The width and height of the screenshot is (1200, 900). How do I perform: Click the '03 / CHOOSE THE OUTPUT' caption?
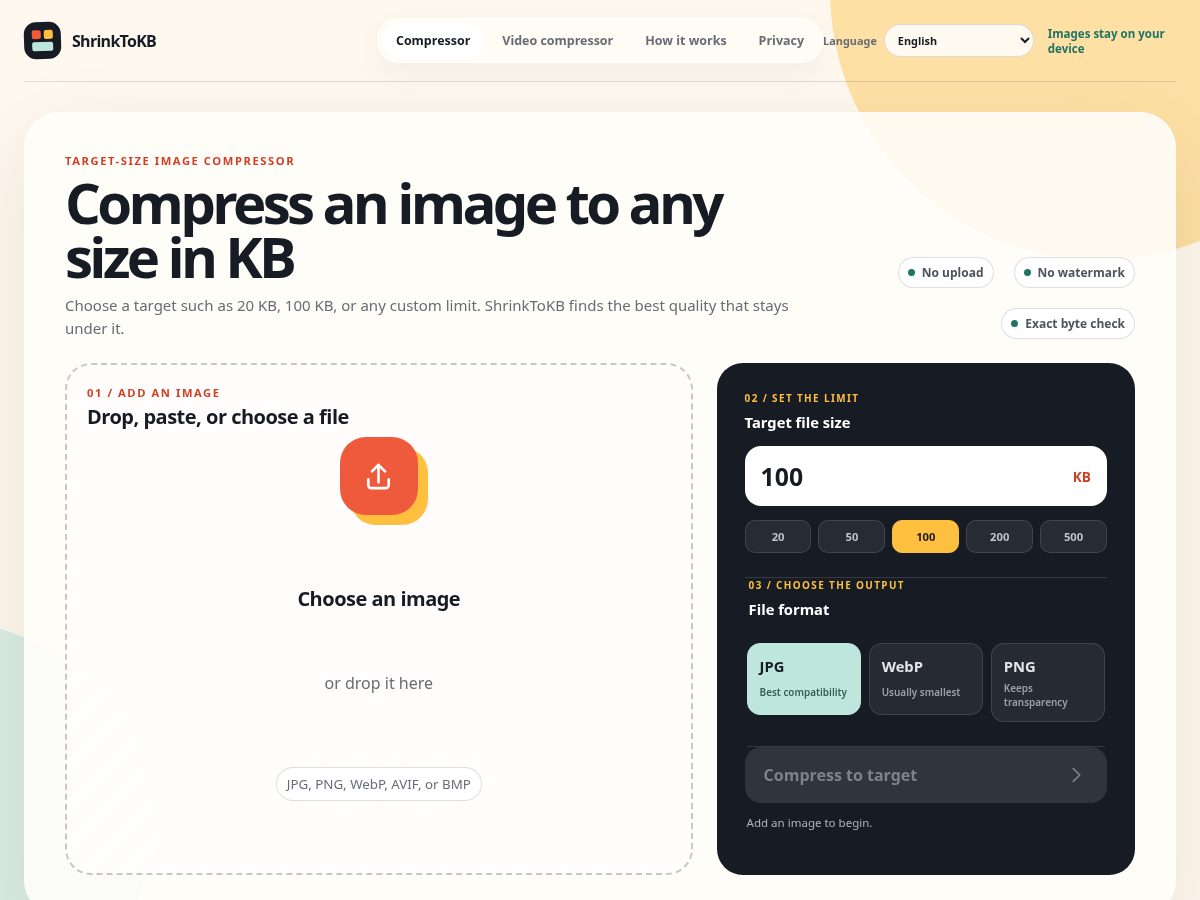pos(826,585)
